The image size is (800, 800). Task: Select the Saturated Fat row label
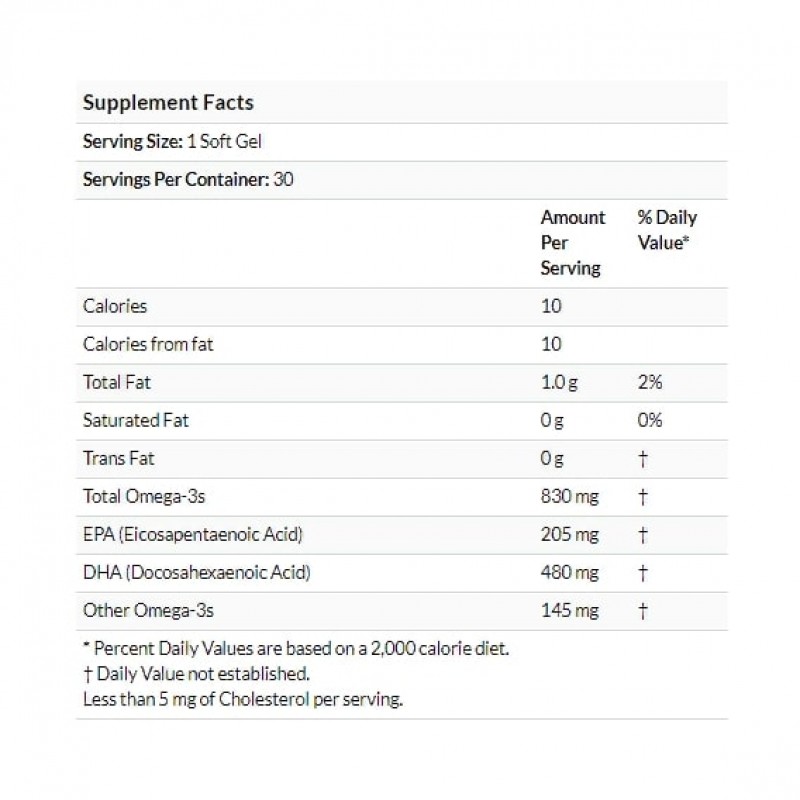coord(135,420)
